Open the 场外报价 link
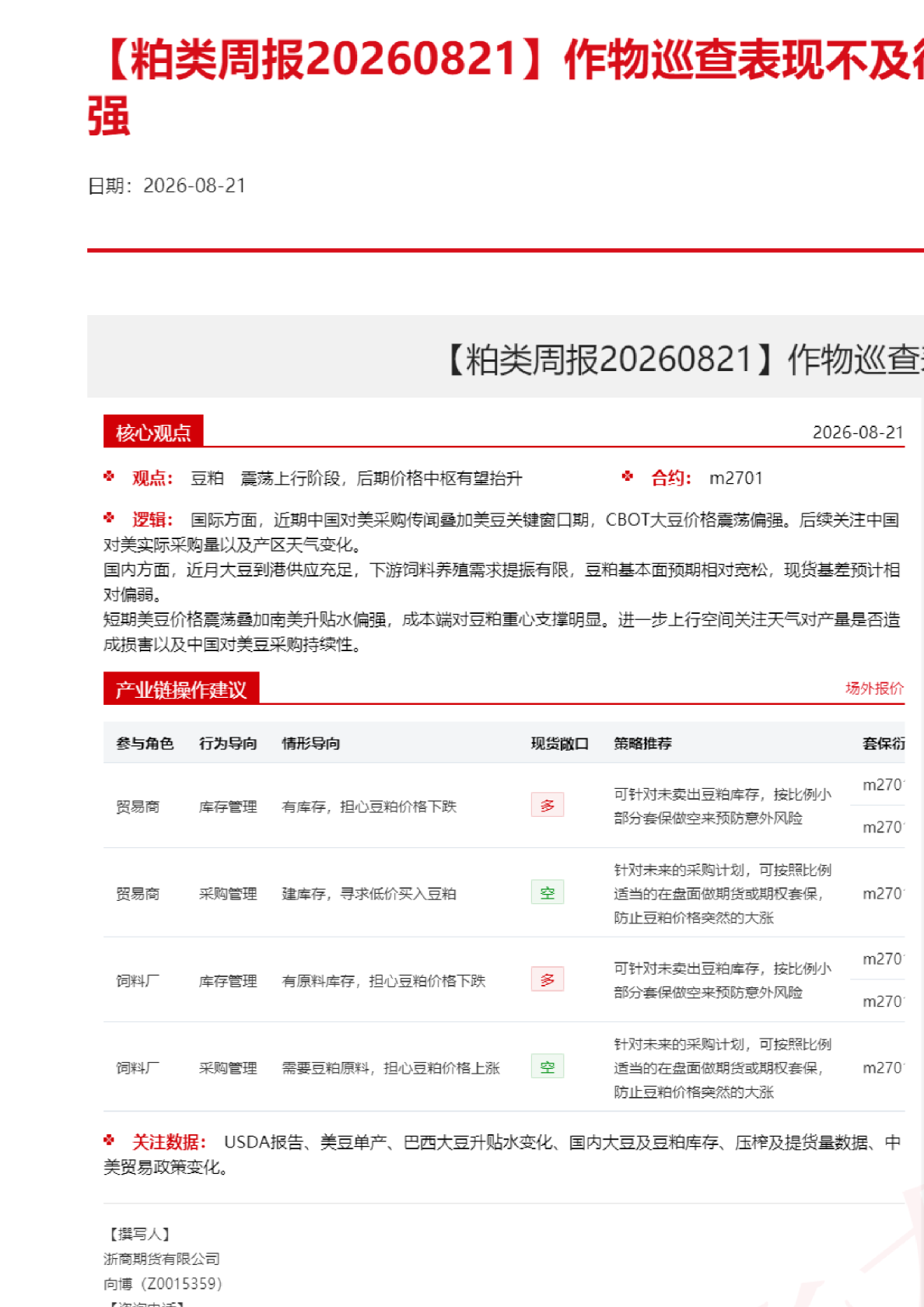The width and height of the screenshot is (924, 1307). click(874, 688)
